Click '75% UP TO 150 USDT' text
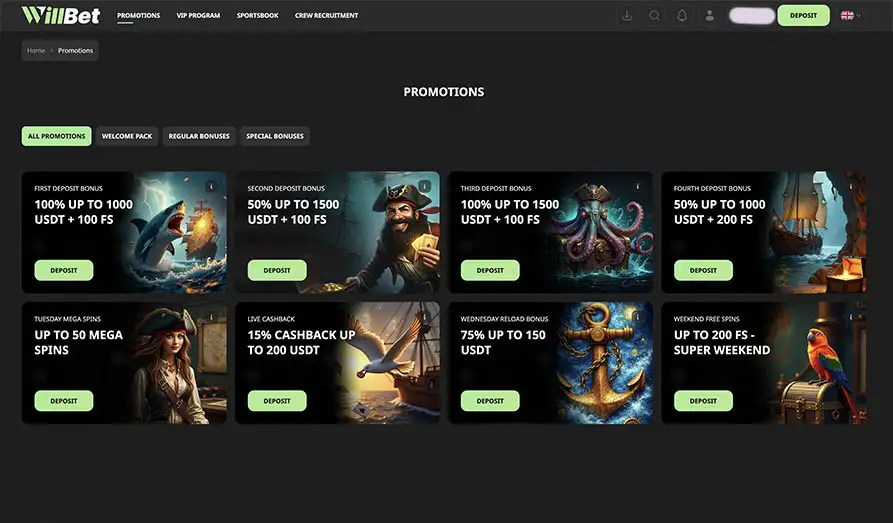The height and width of the screenshot is (523, 893). (x=503, y=342)
